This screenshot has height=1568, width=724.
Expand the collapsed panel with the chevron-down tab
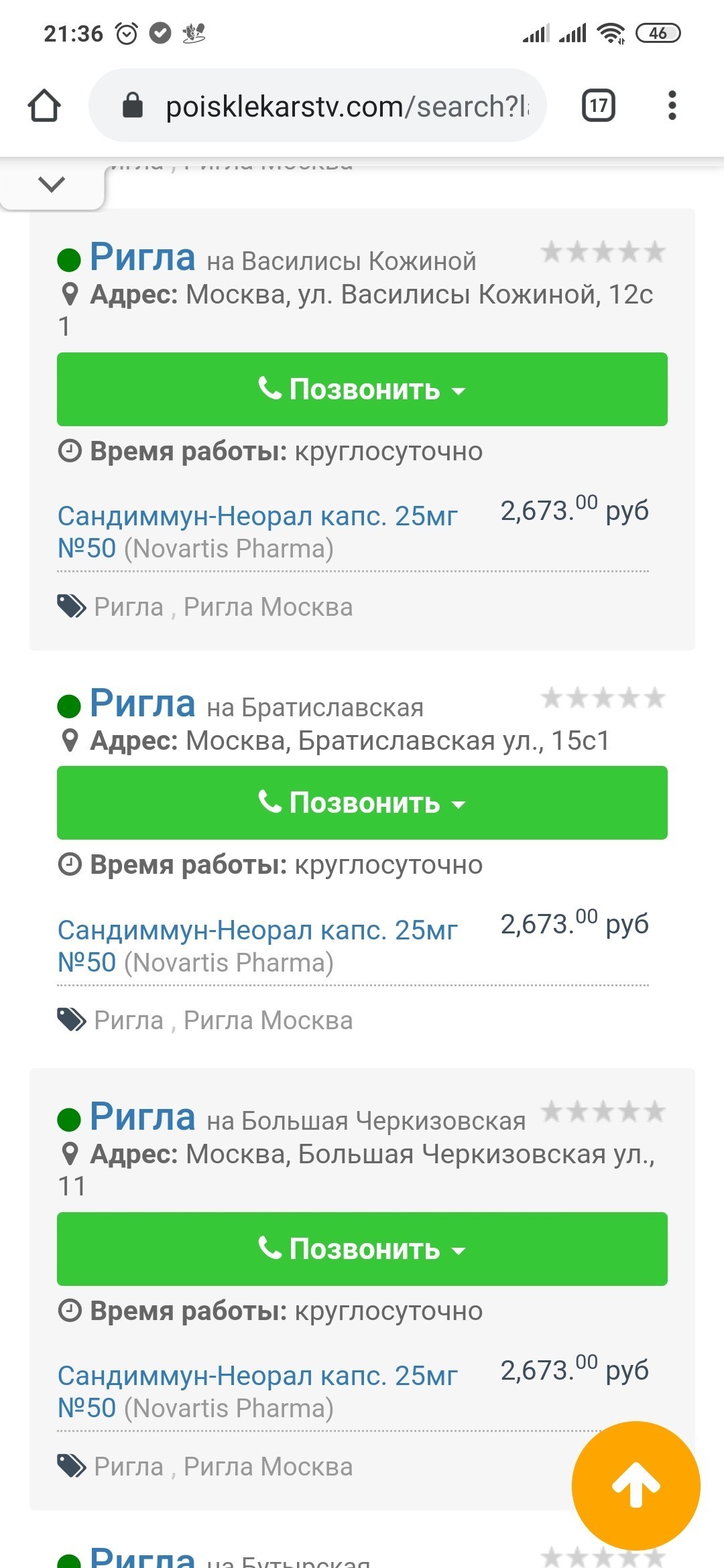pos(52,184)
